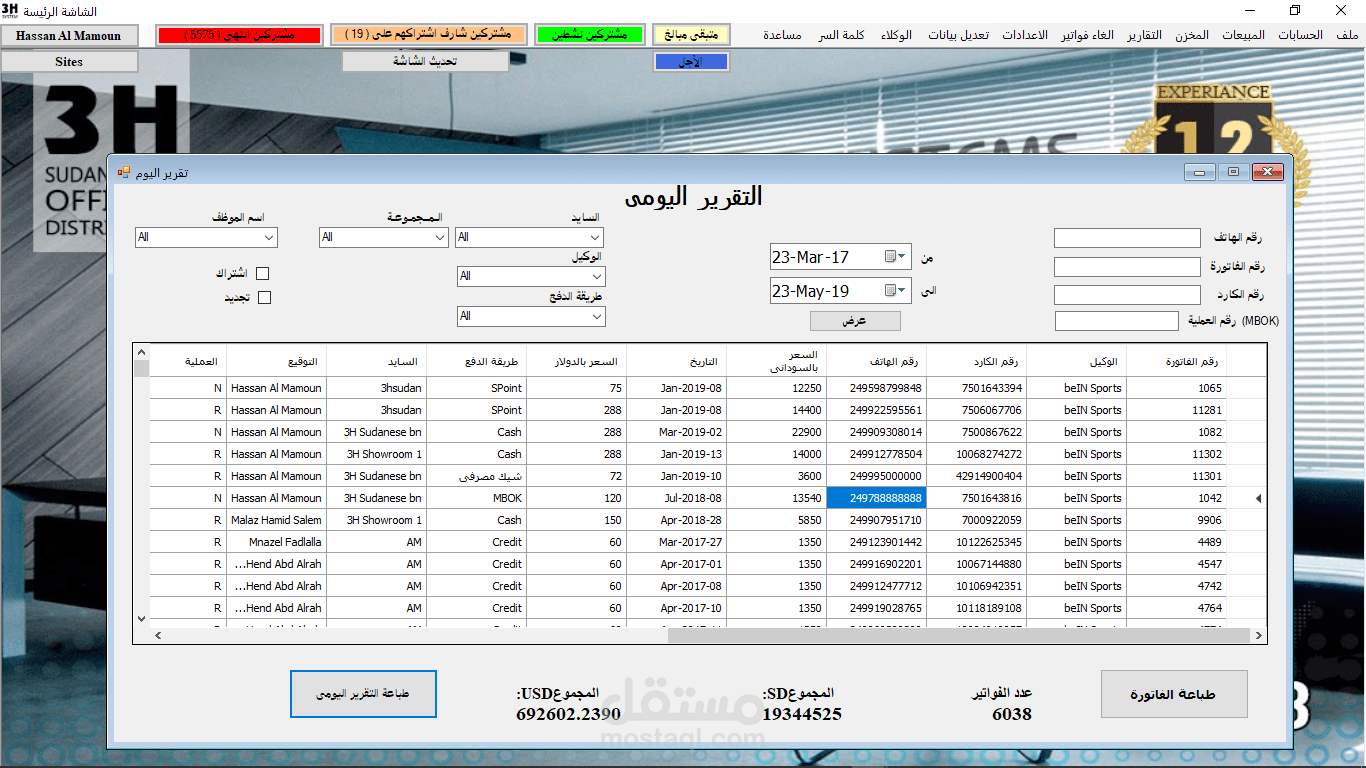Select card number cell 42914900404

click(x=976, y=476)
